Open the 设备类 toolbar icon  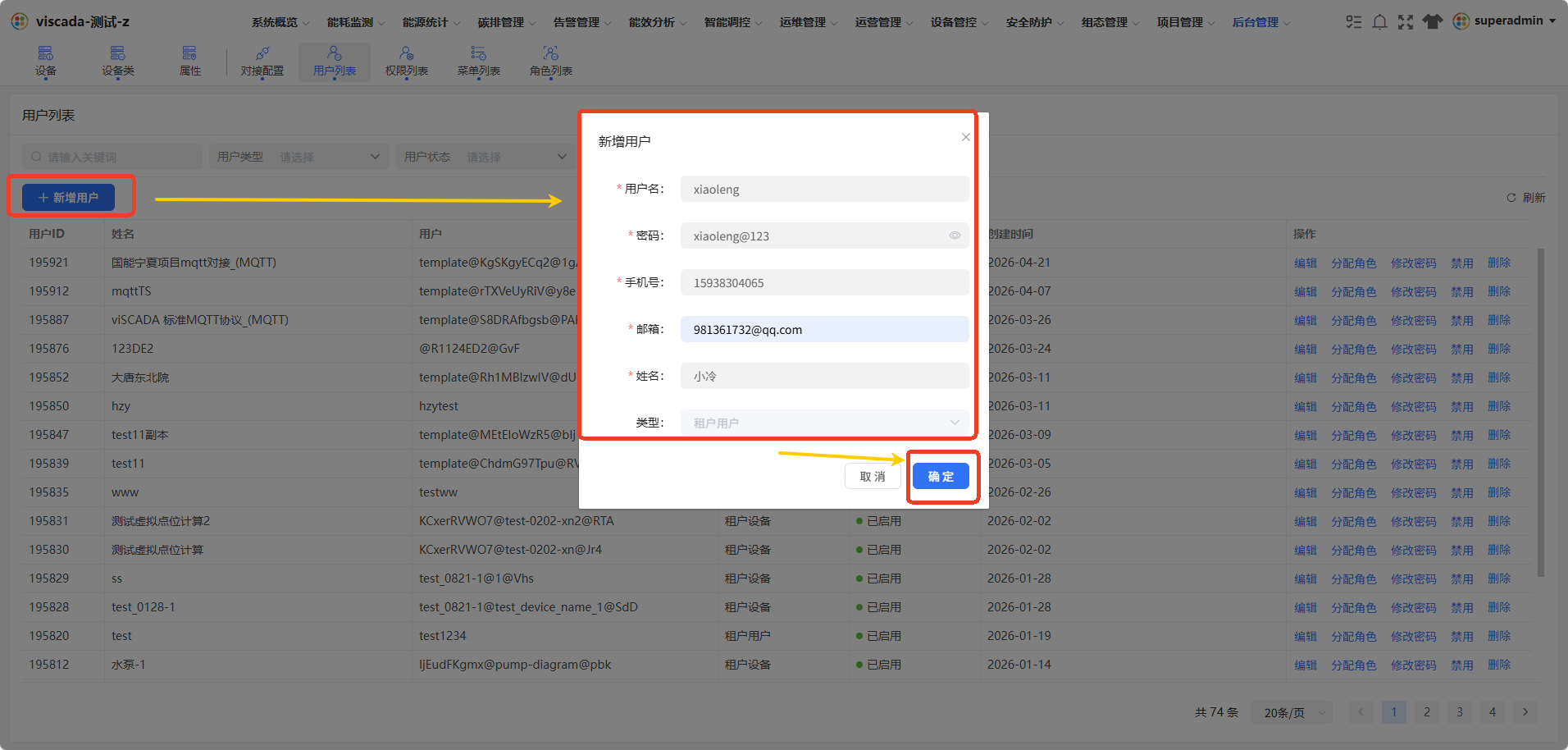(118, 62)
